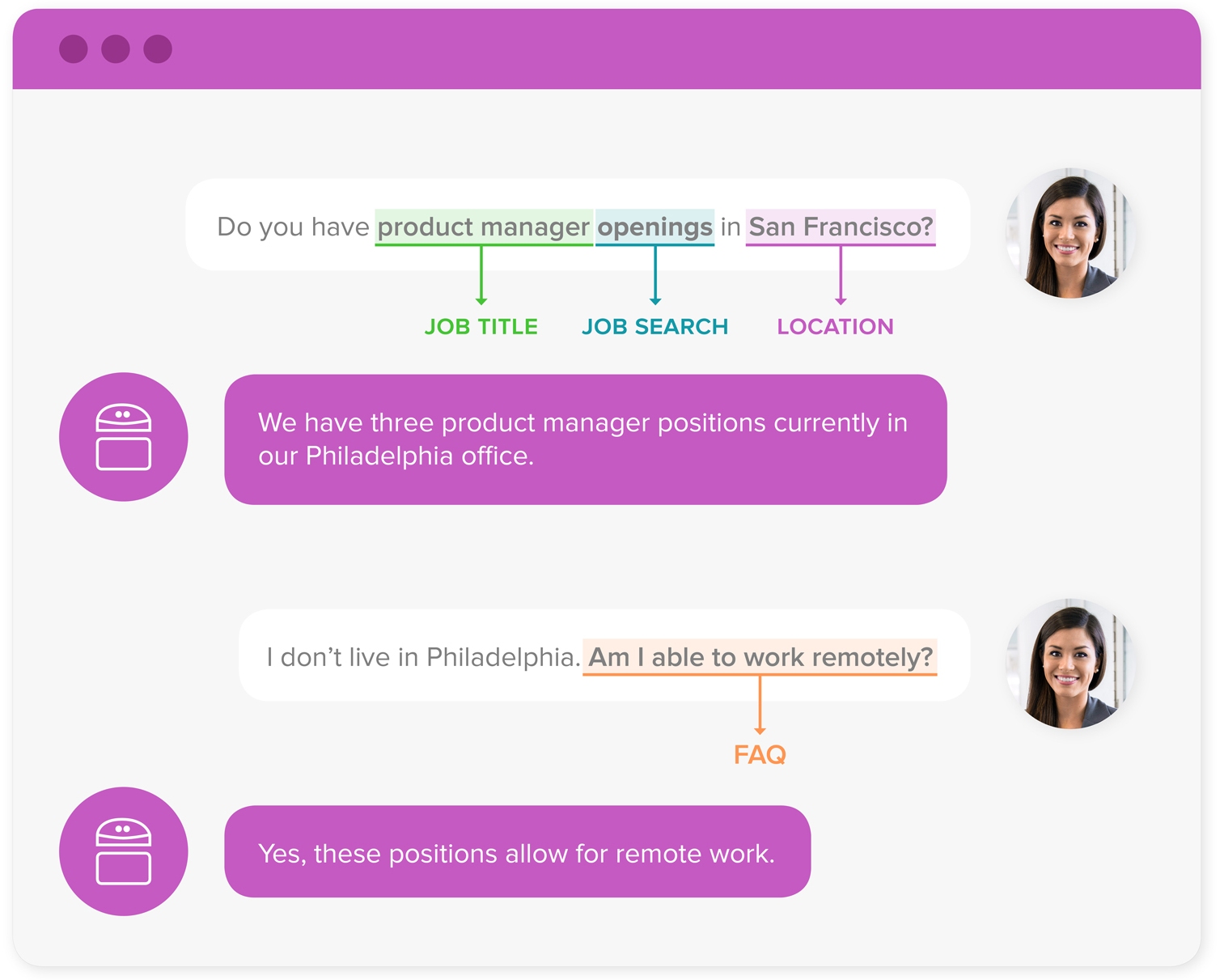Image resolution: width=1220 pixels, height=980 pixels.
Task: Click the 'Am I able to work remotely?' highlight
Action: pos(760,657)
